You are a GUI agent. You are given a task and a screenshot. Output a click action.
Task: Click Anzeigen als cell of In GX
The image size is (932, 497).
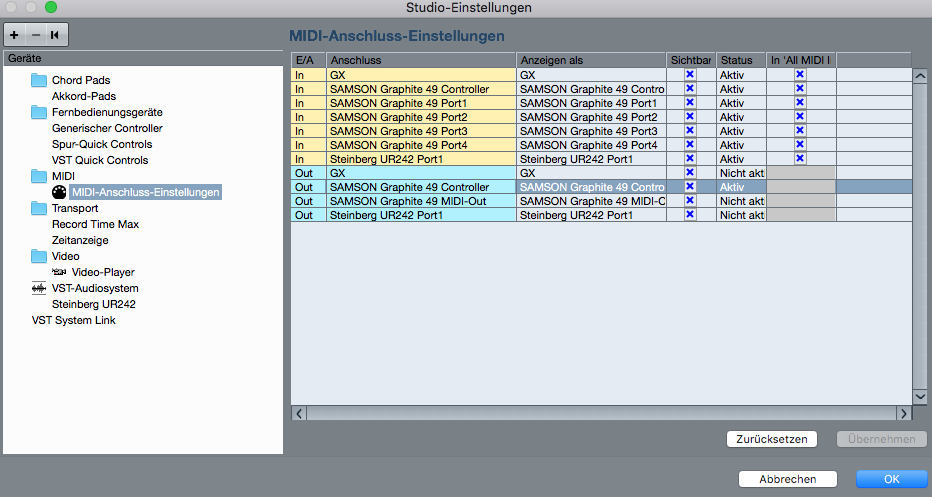[591, 75]
